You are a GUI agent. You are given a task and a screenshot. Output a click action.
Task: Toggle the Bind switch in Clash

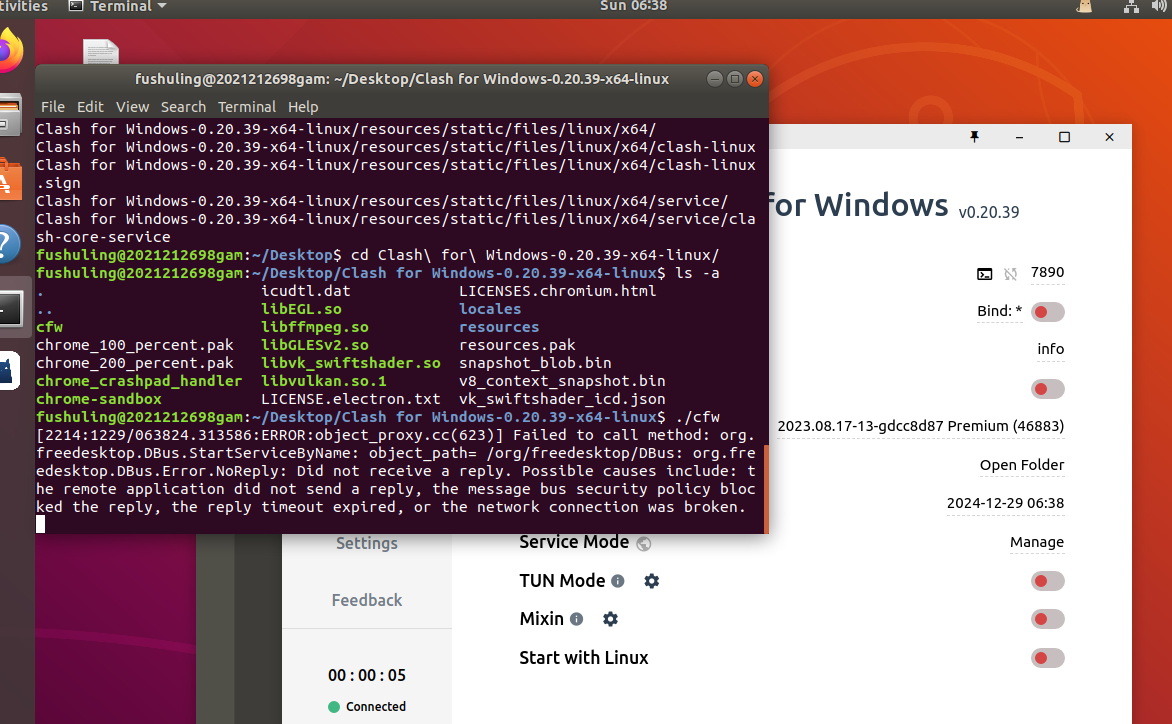(x=1047, y=311)
